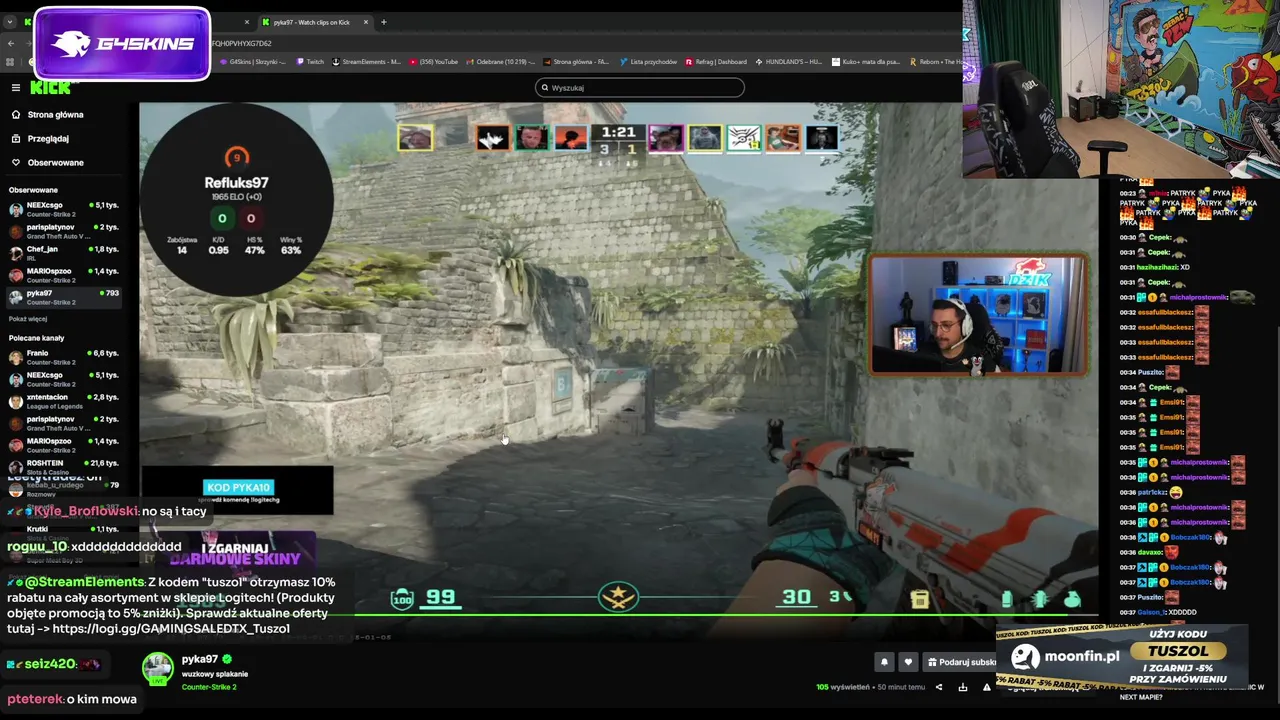Open the Refrag Dashboard bookmark
The height and width of the screenshot is (720, 1280).
716,62
